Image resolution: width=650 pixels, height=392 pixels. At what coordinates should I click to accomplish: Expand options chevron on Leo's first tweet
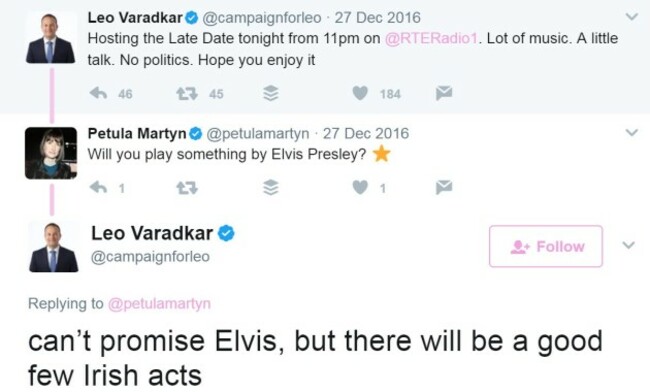pyautogui.click(x=631, y=17)
